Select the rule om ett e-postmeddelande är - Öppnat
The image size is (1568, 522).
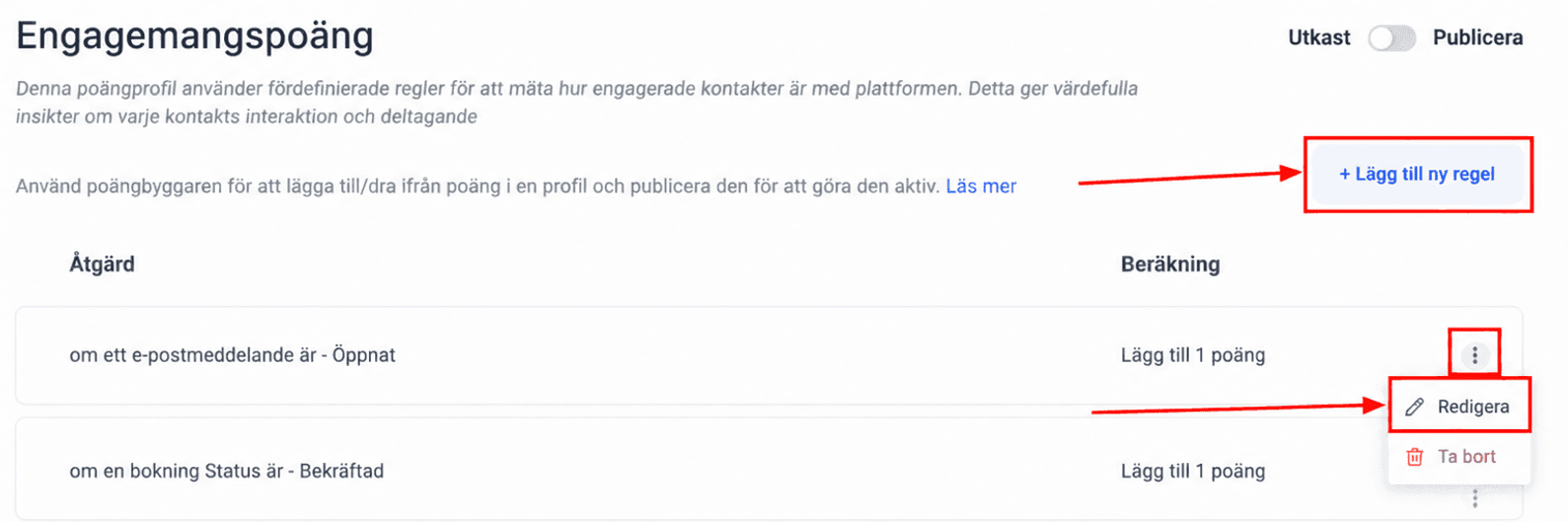coord(232,355)
